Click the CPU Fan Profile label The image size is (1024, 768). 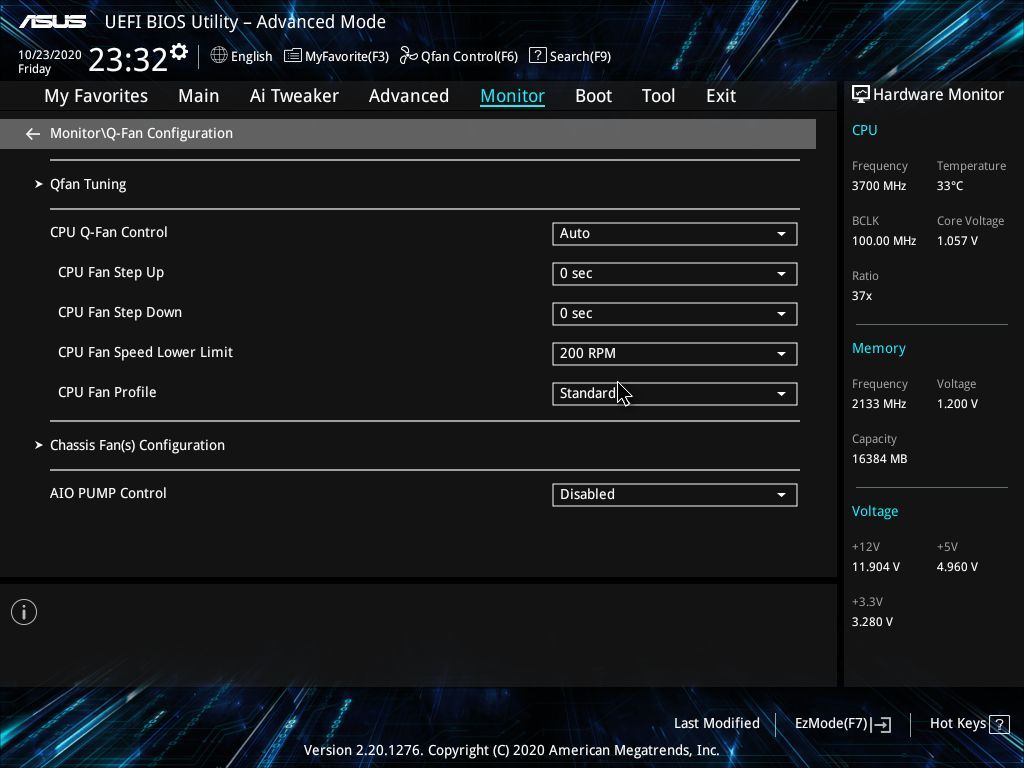click(x=107, y=392)
